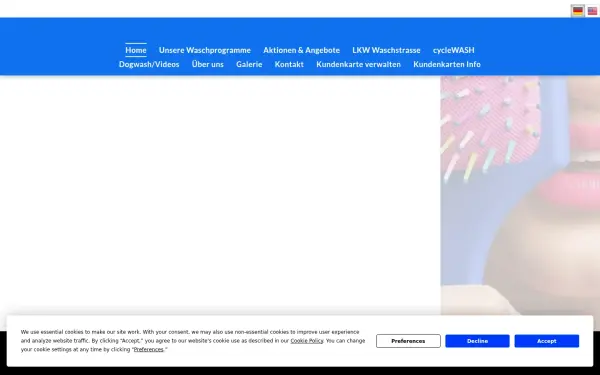Go to Dogwash/Videos
Viewport: 600px width, 375px height.
(149, 64)
